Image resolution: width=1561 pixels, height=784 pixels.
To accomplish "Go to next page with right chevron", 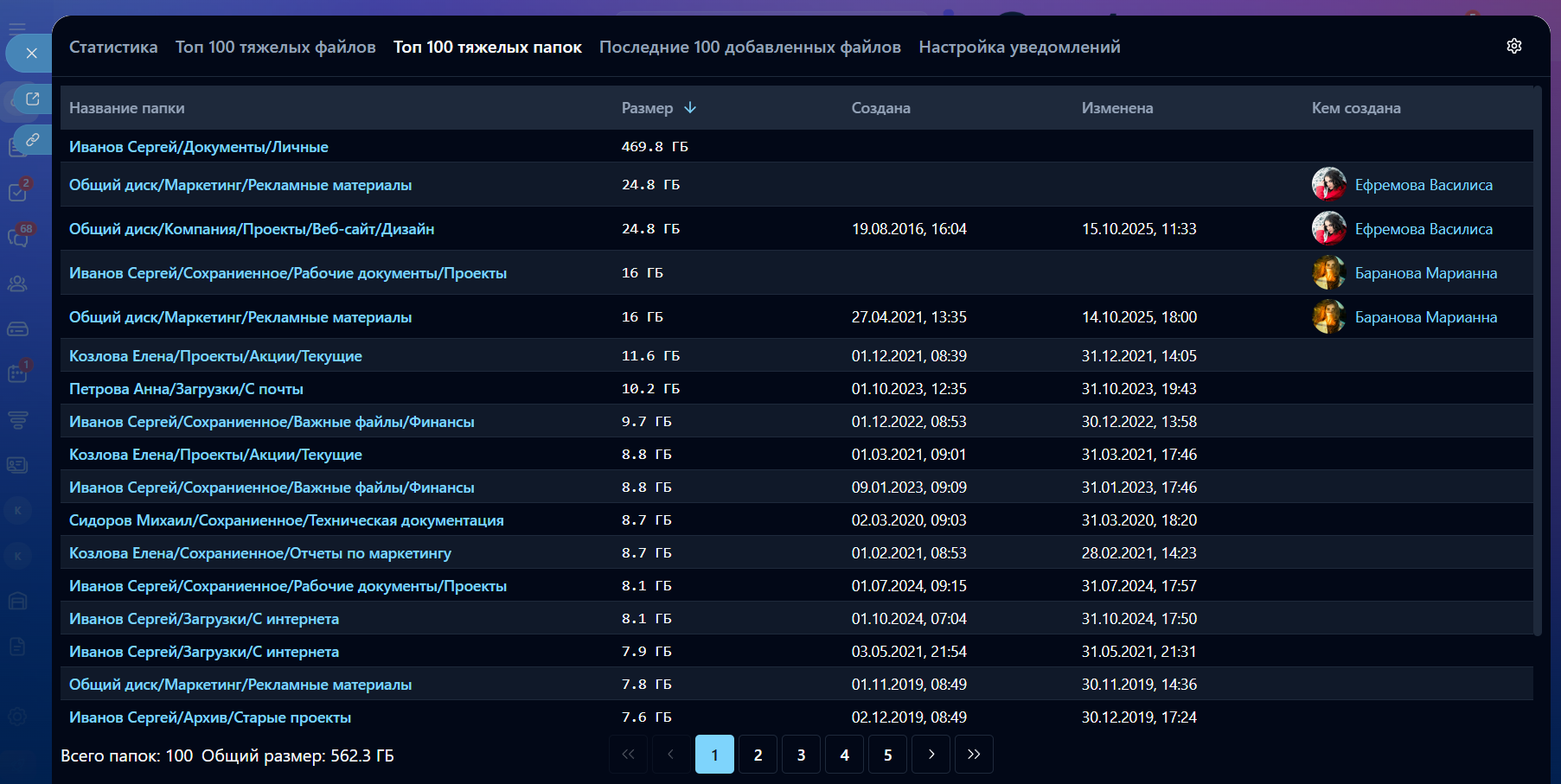I will pyautogui.click(x=931, y=755).
